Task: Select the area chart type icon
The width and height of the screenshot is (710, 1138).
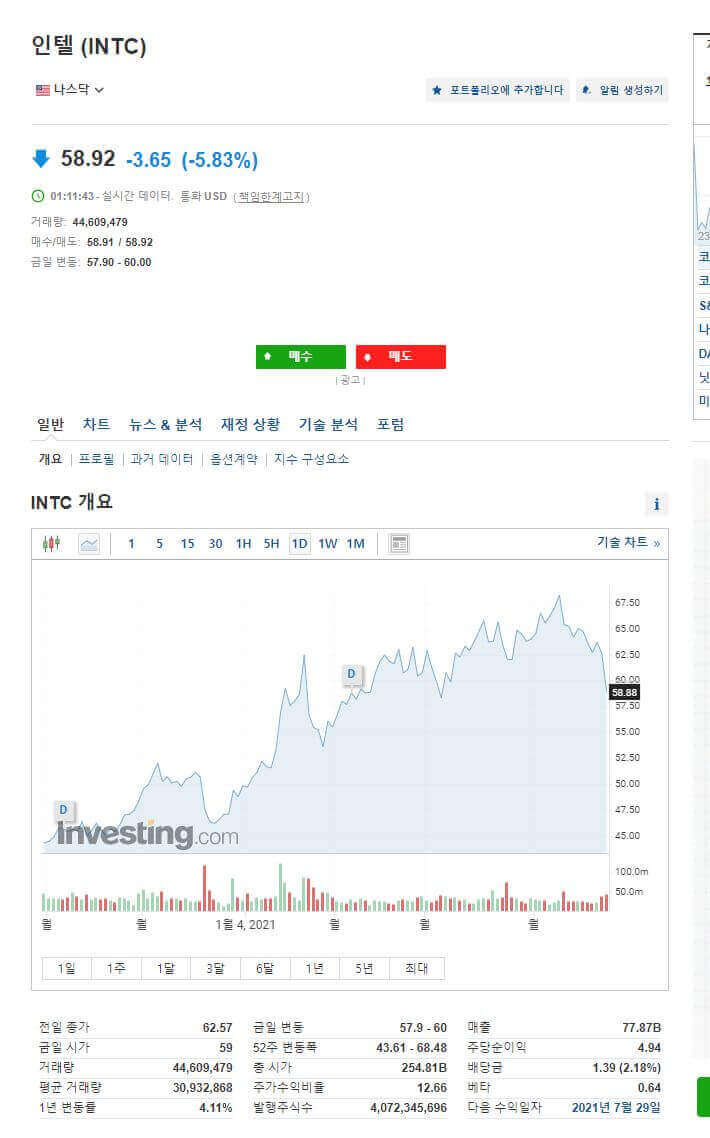Action: [x=89, y=544]
